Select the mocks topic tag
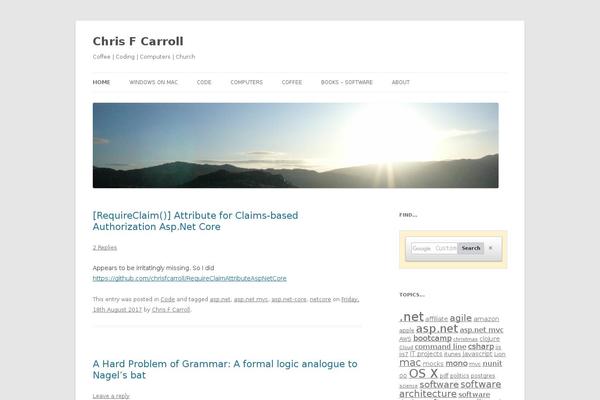The image size is (600, 400). coord(433,364)
